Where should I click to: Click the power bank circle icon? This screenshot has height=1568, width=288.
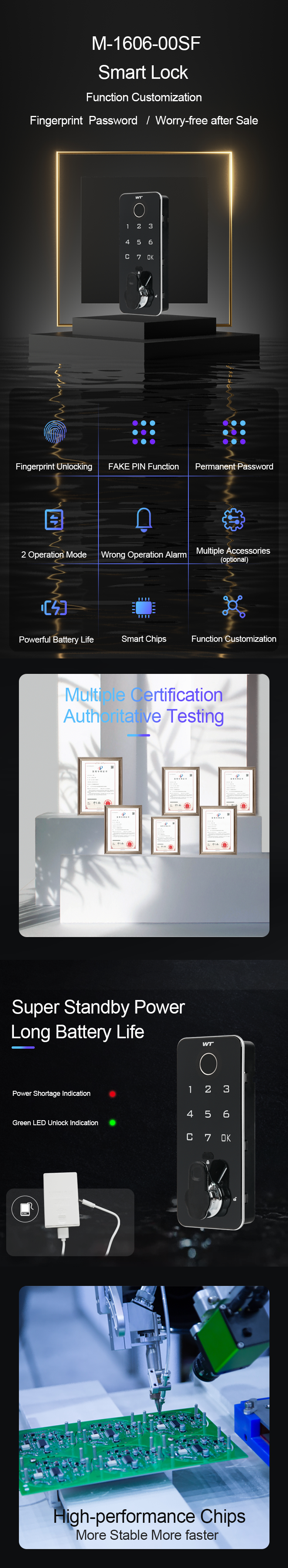click(x=25, y=1209)
